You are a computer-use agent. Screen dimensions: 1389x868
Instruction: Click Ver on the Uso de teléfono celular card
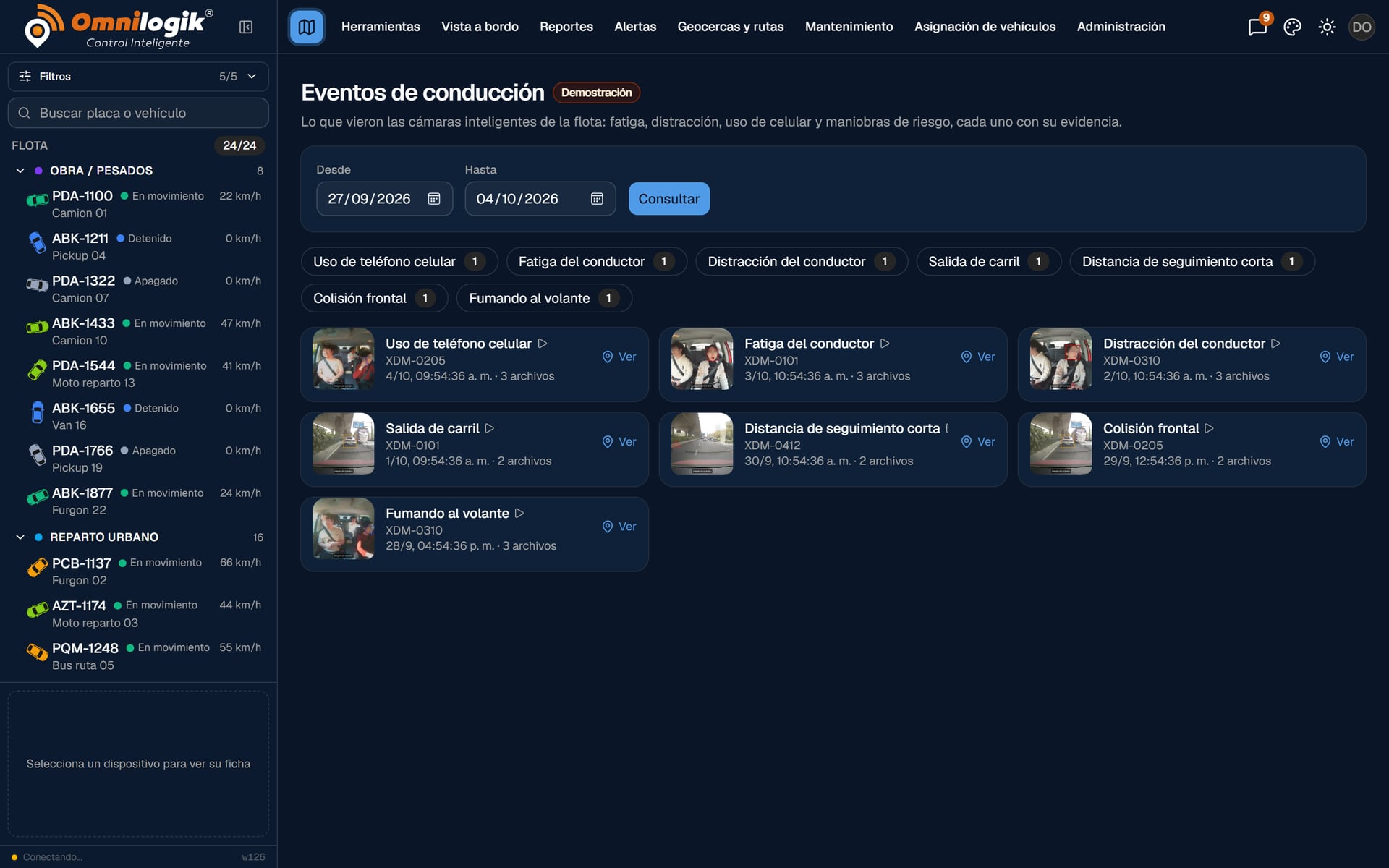tap(619, 357)
